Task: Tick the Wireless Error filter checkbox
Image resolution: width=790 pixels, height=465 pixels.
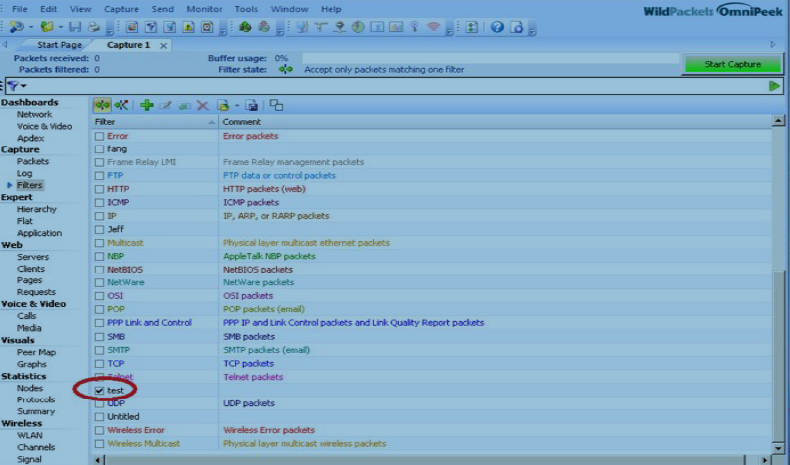Action: pos(99,430)
